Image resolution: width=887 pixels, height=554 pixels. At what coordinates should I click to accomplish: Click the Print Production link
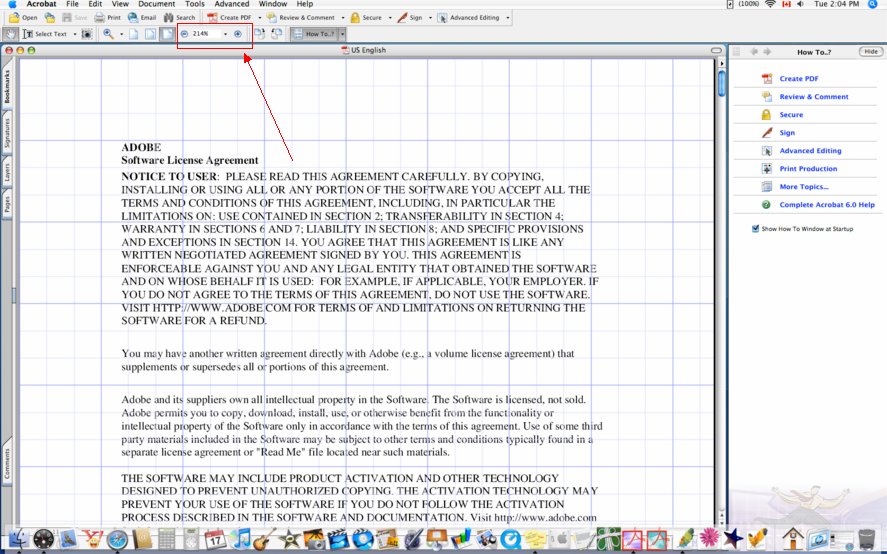click(x=808, y=169)
